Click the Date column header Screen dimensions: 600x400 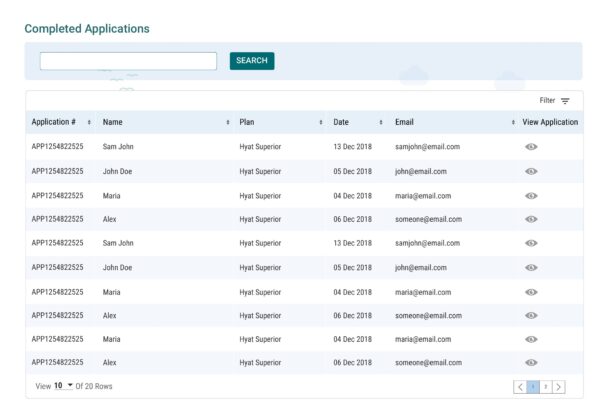pyautogui.click(x=341, y=122)
